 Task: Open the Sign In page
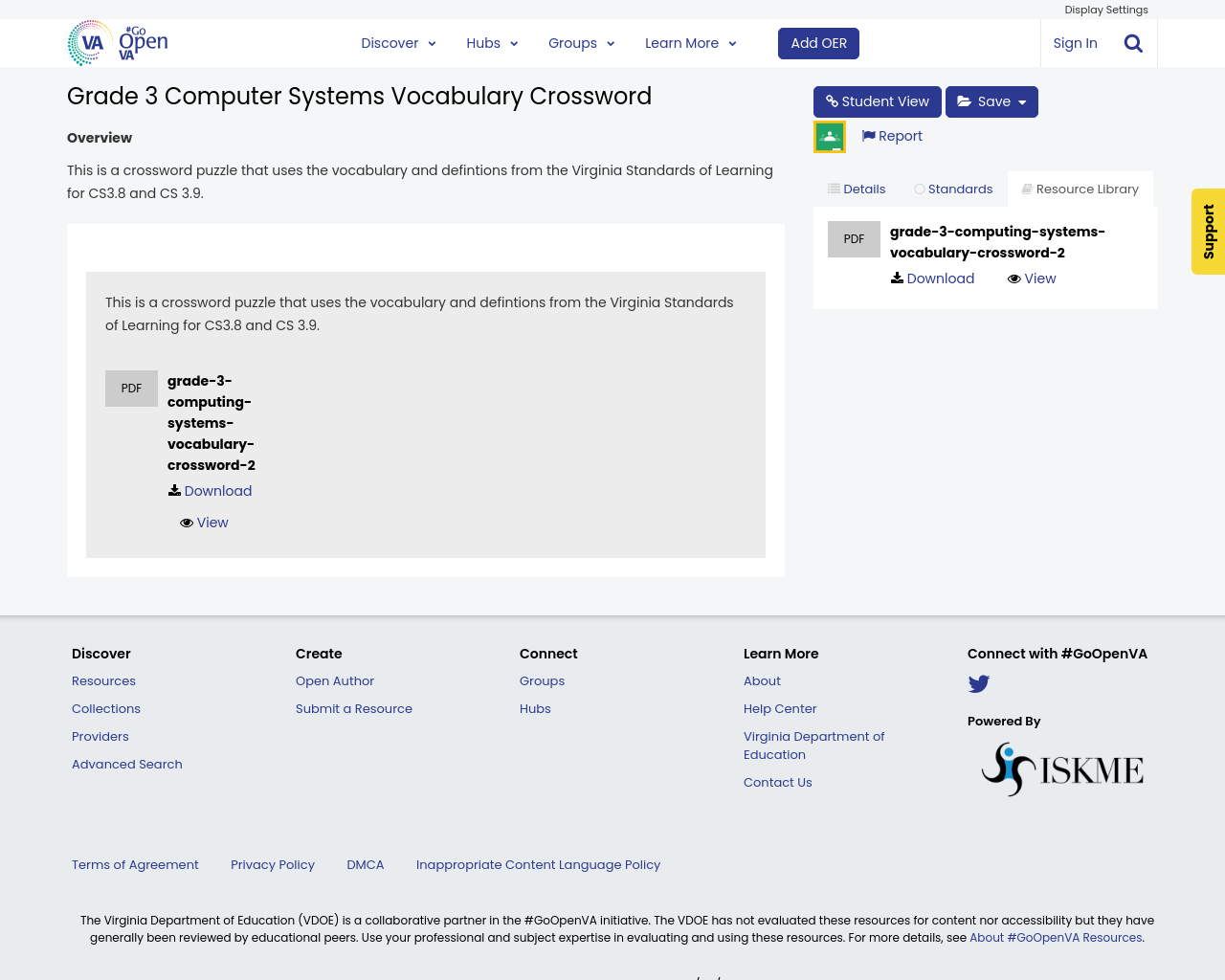pyautogui.click(x=1075, y=42)
